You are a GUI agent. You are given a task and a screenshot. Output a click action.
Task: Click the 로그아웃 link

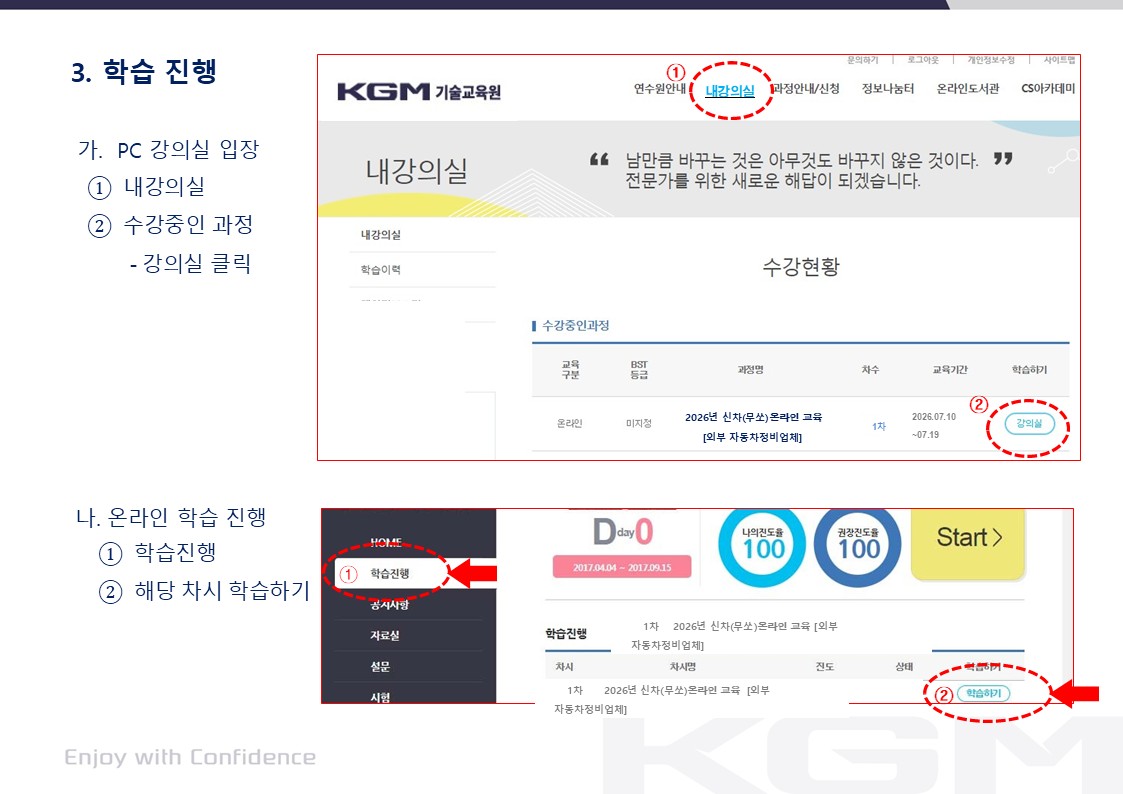click(923, 60)
